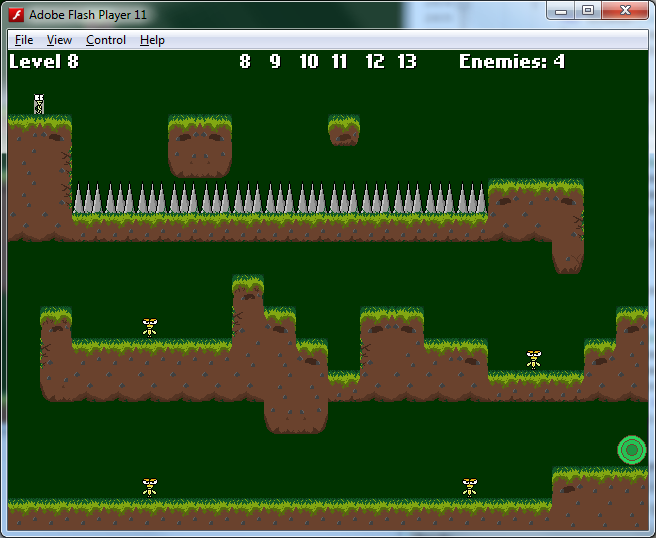Click the yellow enemy on middle-right ledge
This screenshot has width=656, height=538.
pos(533,359)
